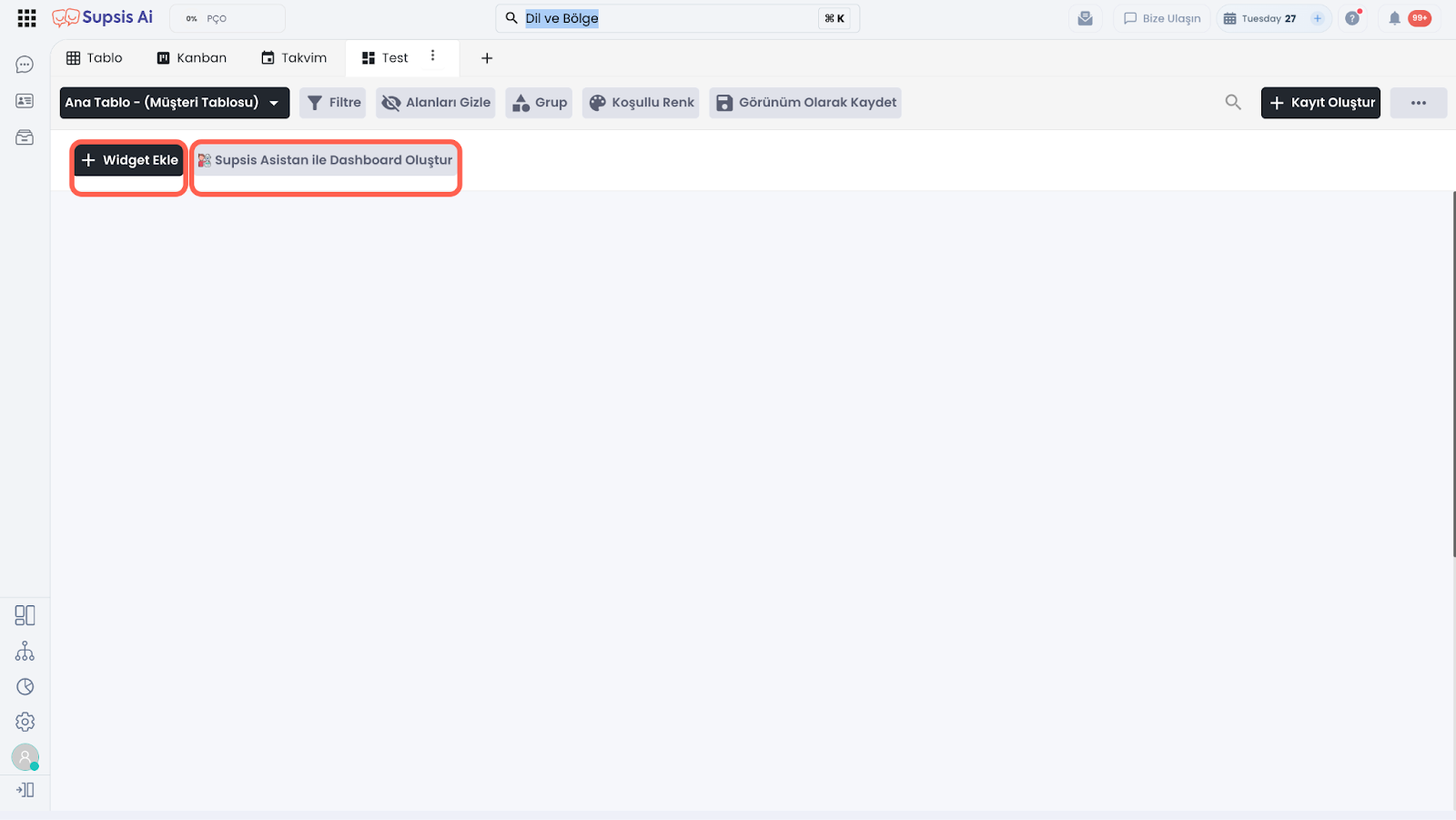Open the reports pie chart icon

25,687
